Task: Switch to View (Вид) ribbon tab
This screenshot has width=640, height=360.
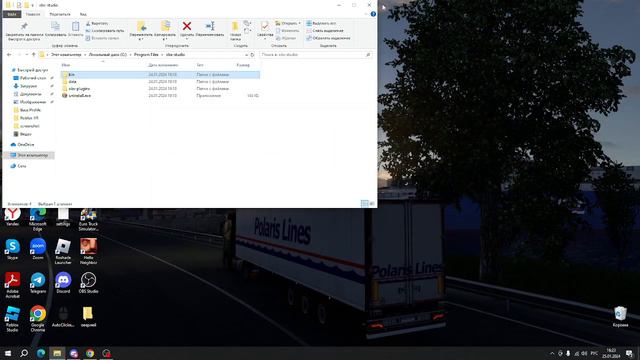Action: (83, 14)
